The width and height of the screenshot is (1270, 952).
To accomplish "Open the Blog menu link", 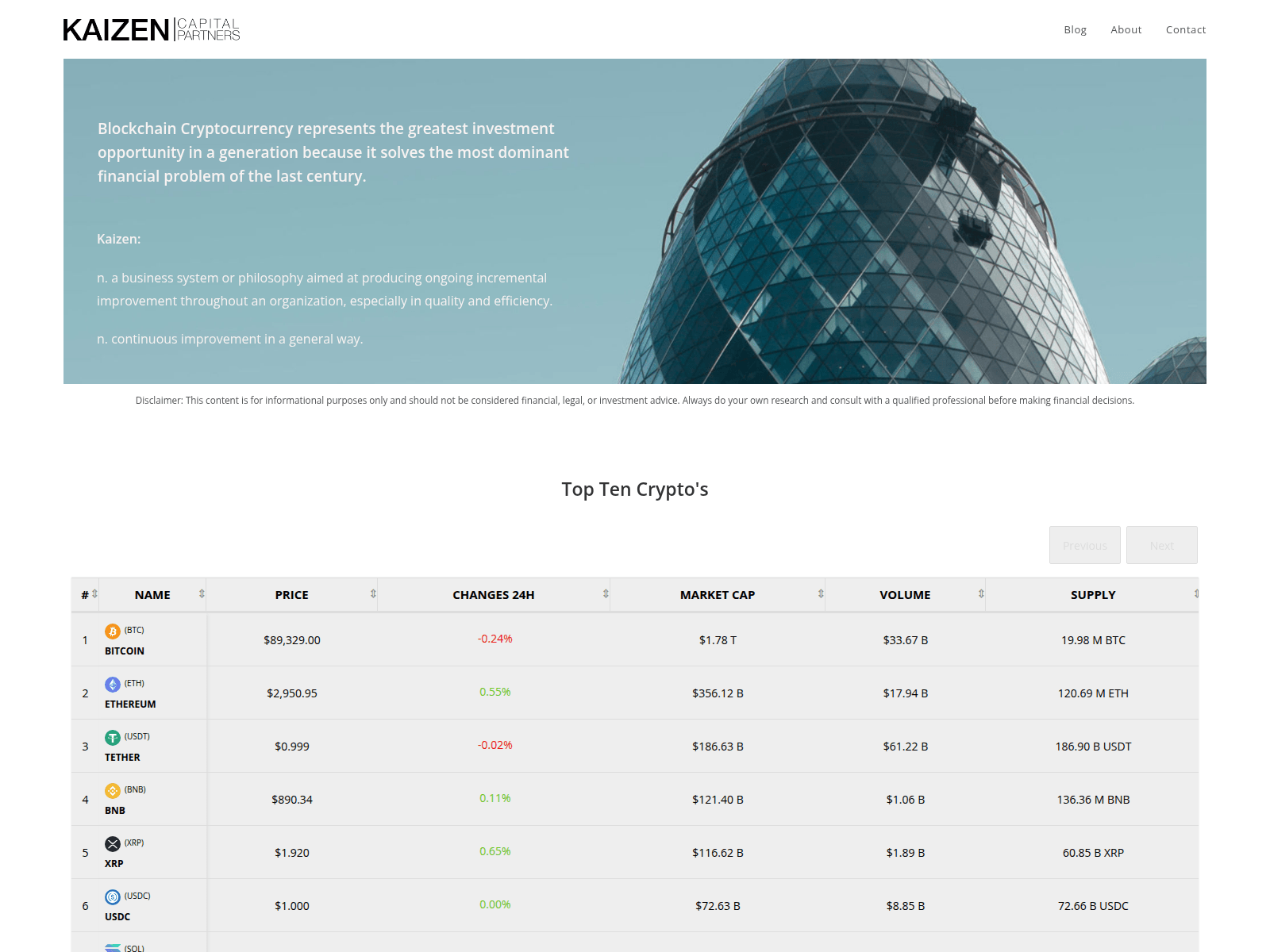I will point(1075,29).
